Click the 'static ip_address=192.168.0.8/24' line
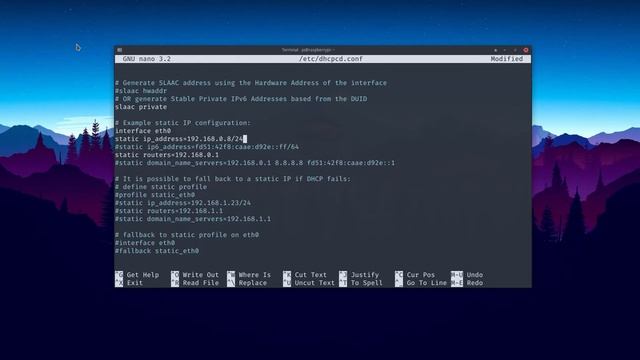Screen dimensions: 640x360 click(x=179, y=139)
